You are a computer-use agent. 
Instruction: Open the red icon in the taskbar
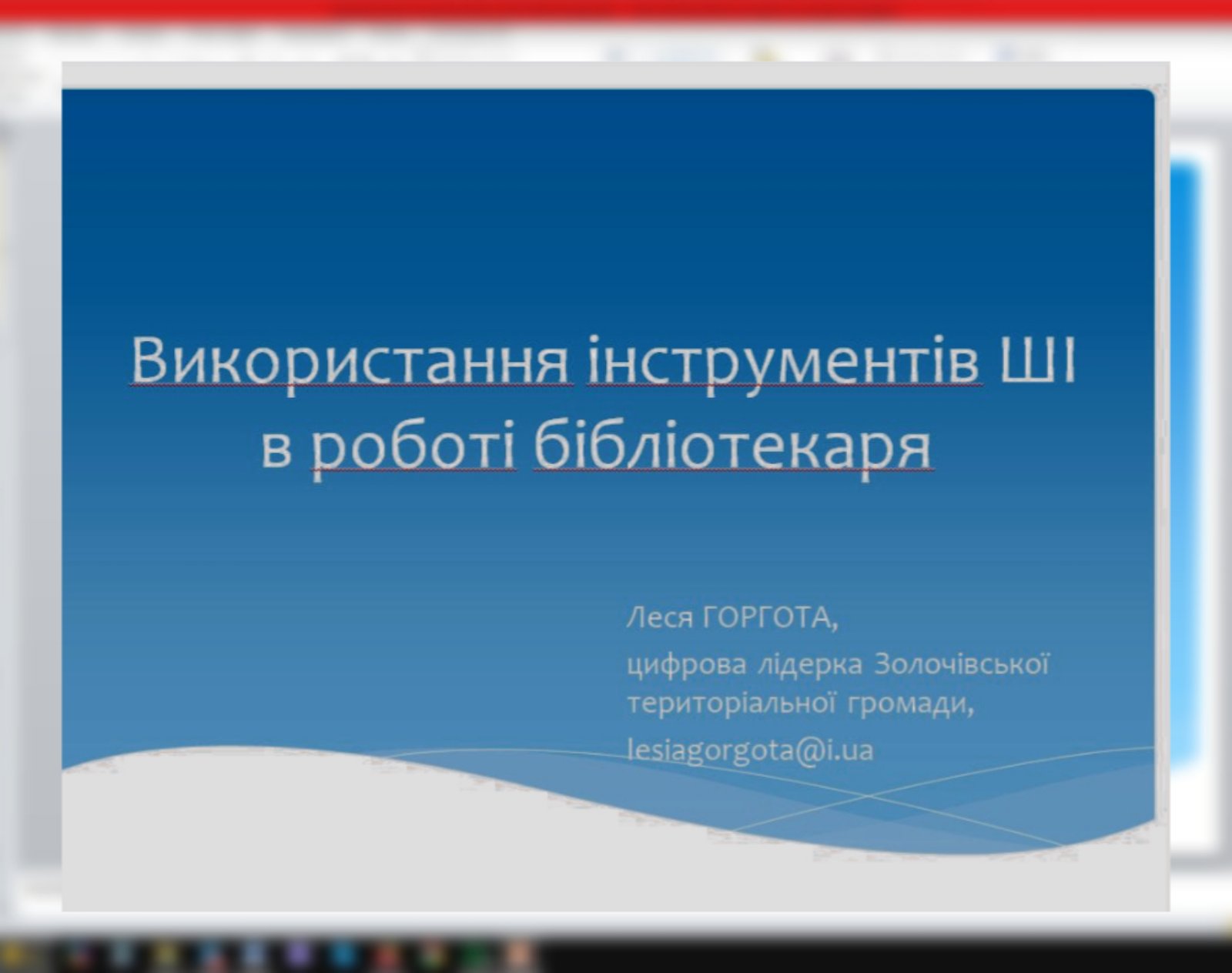pos(389,955)
